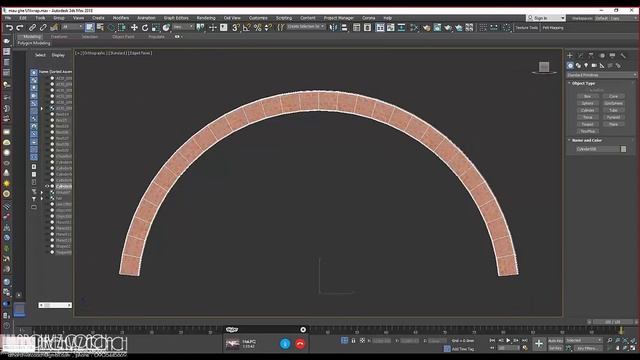
Task: Click the Zoom magnifier viewport control
Action: (609, 340)
